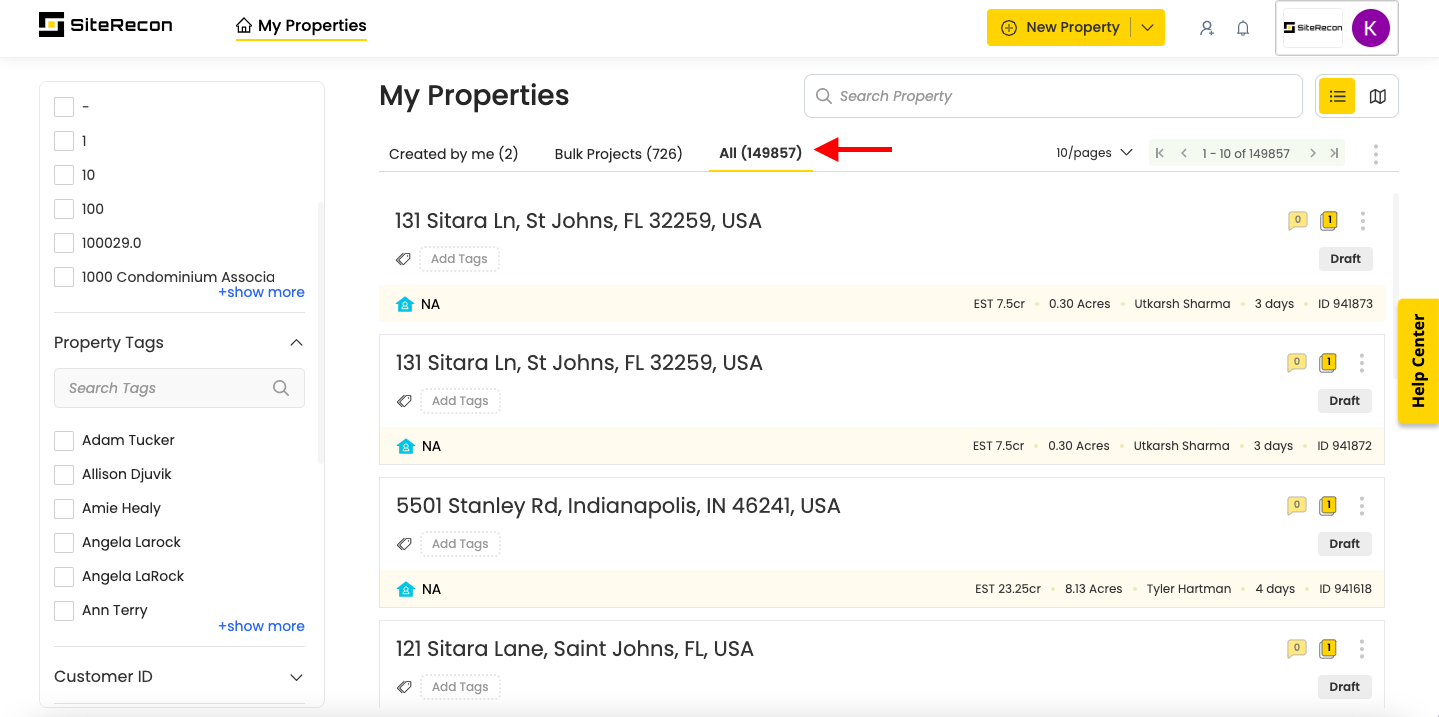
Task: Focus the Search Property field
Action: click(x=1053, y=96)
